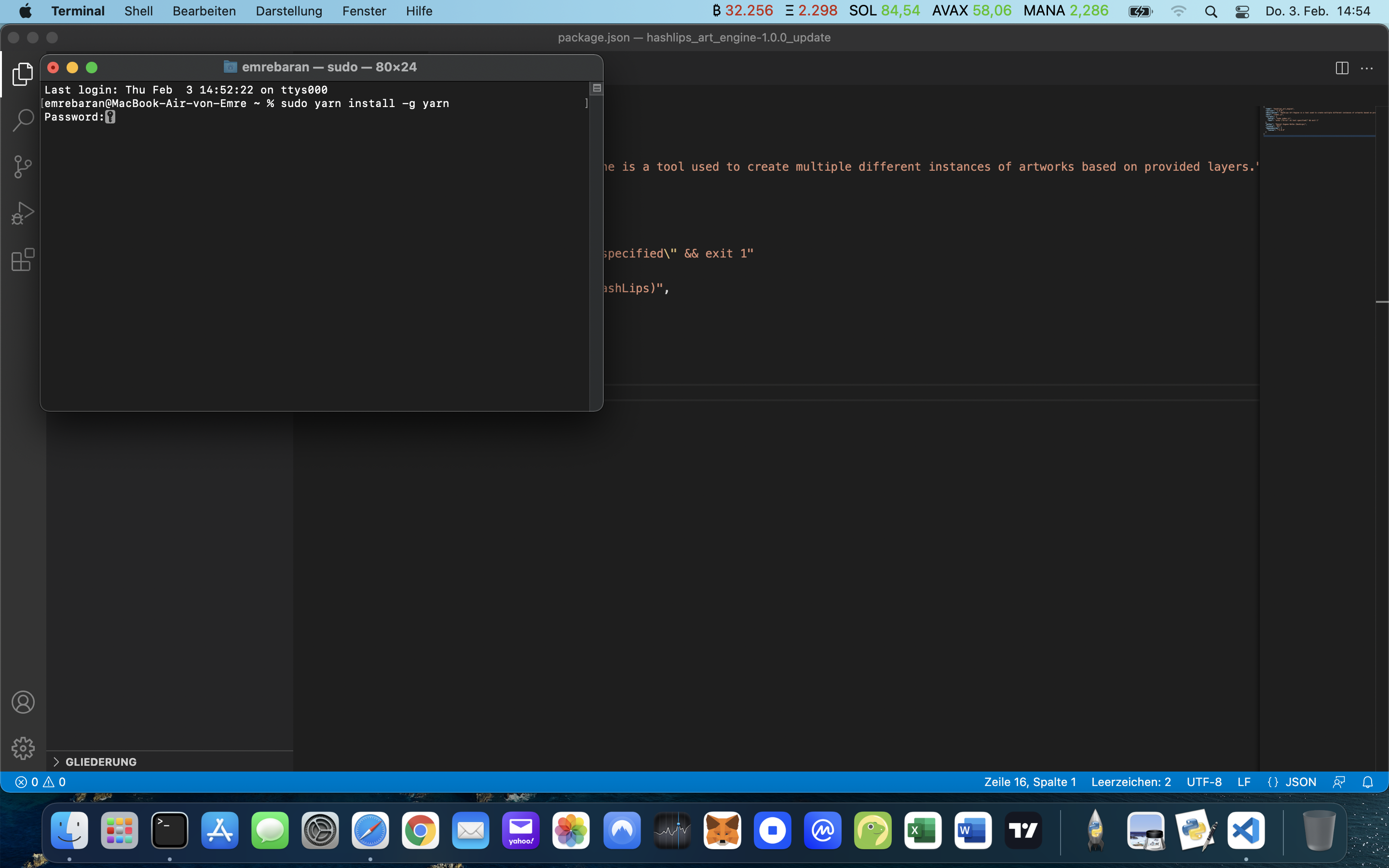Open Google Chrome from the Dock
The width and height of the screenshot is (1389, 868).
click(421, 830)
